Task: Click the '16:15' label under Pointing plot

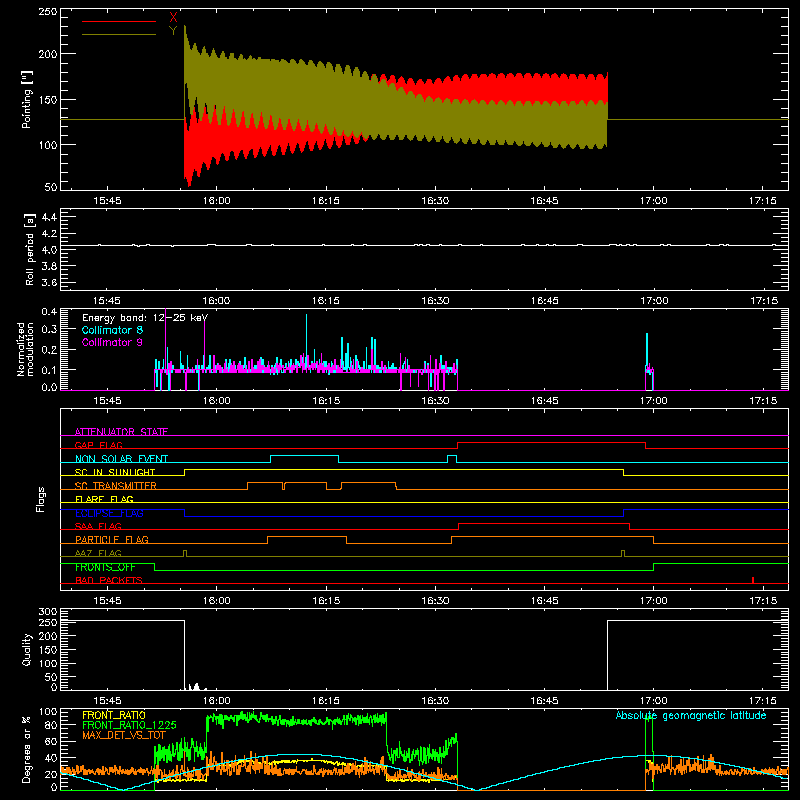Action: [326, 201]
